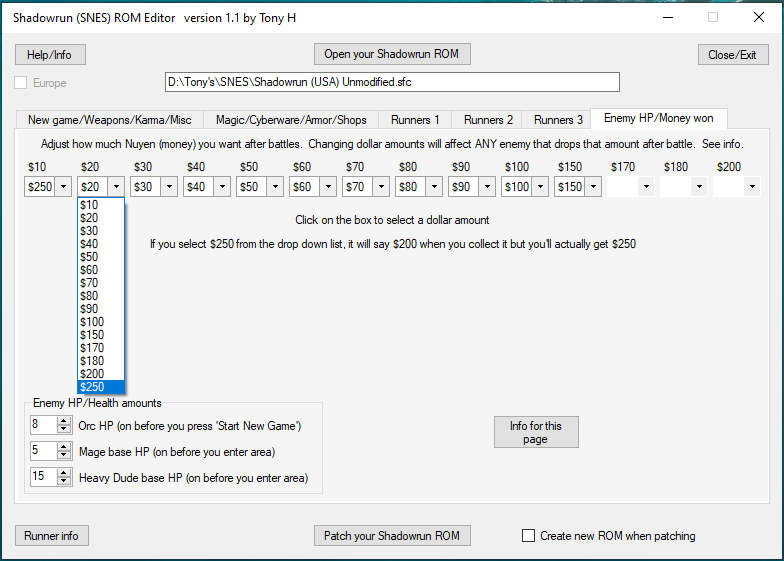Open Info for this page
This screenshot has height=561, width=784.
pos(536,432)
